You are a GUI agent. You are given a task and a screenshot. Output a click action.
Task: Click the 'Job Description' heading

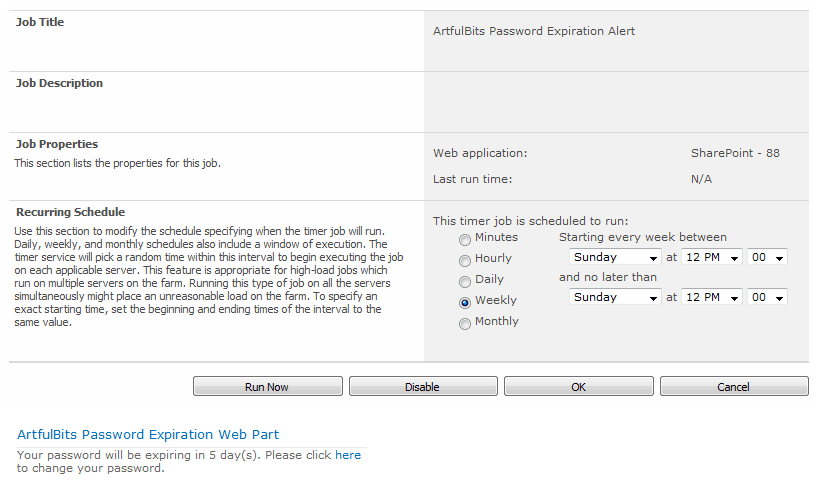(59, 83)
